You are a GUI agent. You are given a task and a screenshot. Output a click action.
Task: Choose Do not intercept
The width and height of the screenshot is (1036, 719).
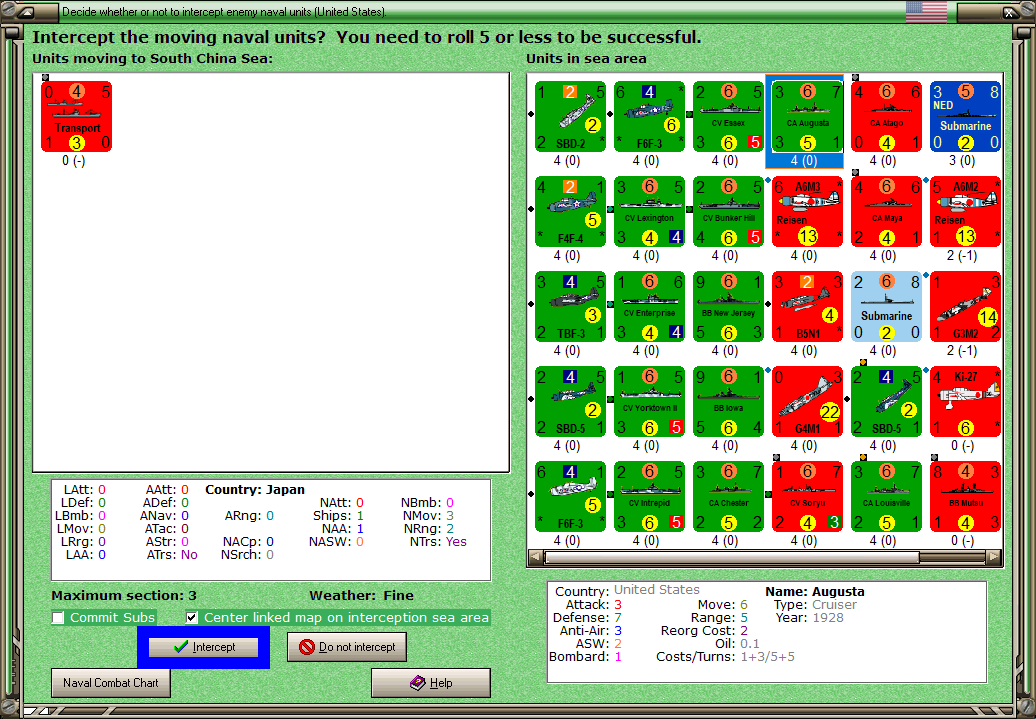coord(347,647)
